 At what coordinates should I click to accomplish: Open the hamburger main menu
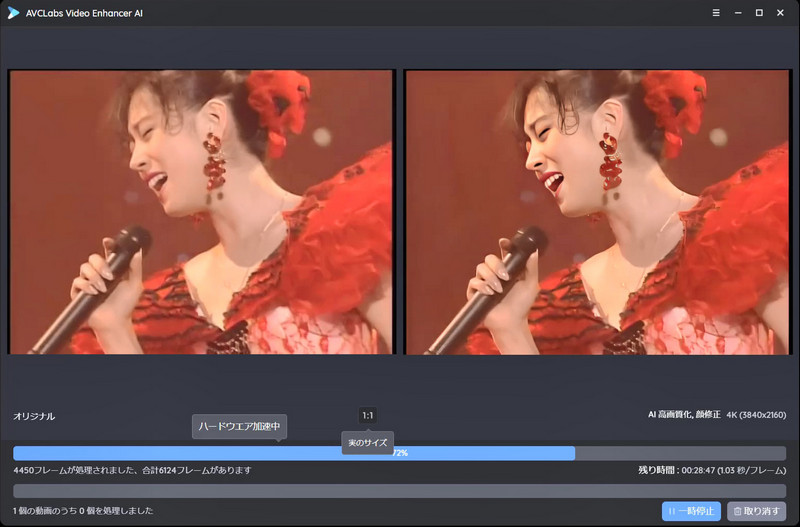pos(716,13)
